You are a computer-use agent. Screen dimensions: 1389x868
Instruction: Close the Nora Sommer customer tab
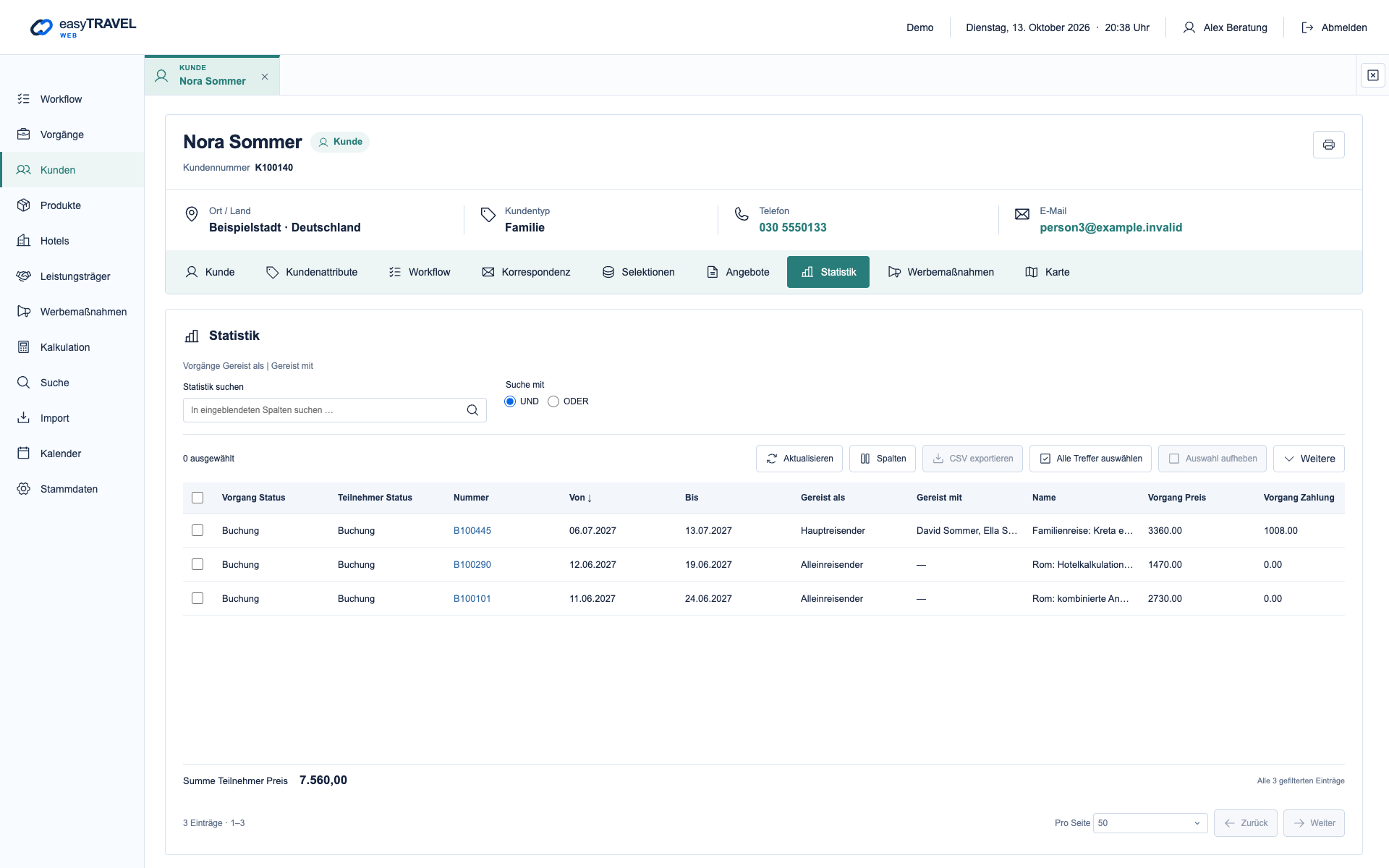coord(265,77)
